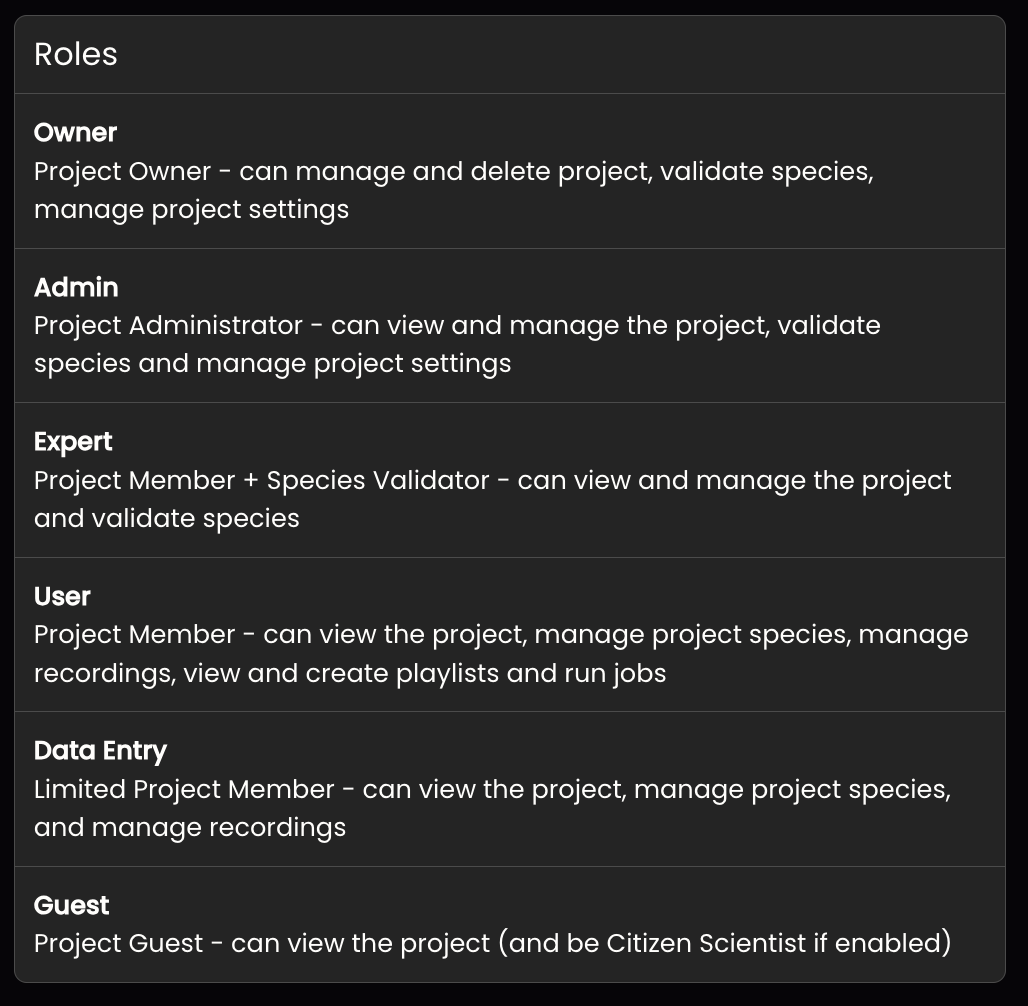1028x1006 pixels.
Task: Click 'manage project settings' in Owner row
Action: 191,210
